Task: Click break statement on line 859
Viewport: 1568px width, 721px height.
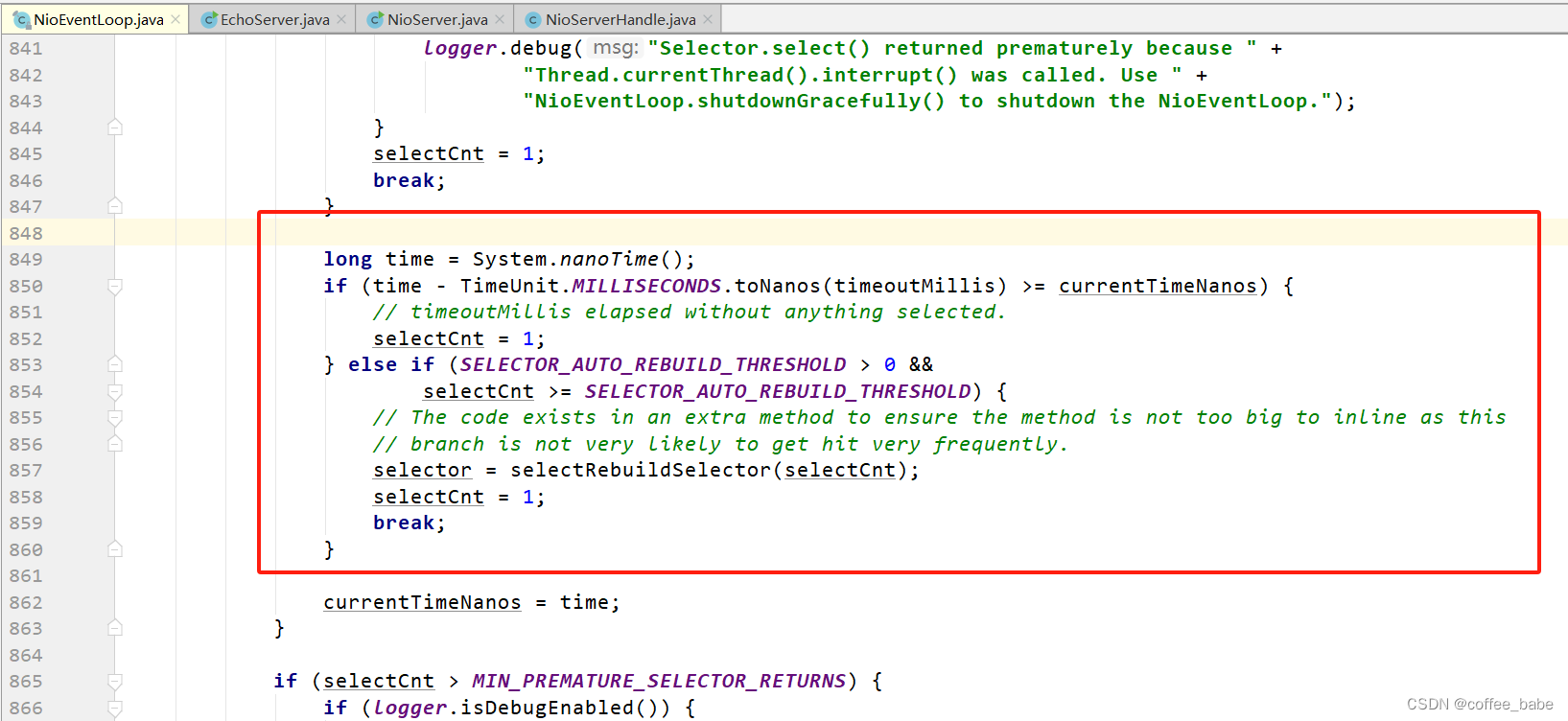Action: [404, 523]
